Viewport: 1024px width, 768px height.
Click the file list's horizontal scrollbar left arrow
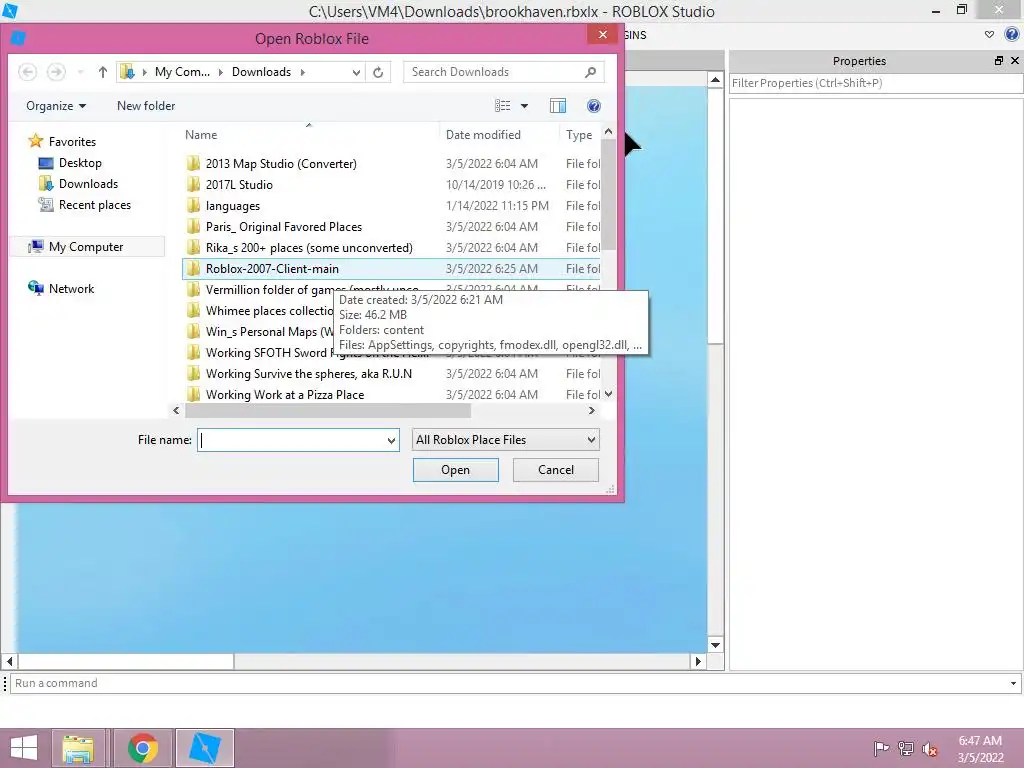click(176, 411)
